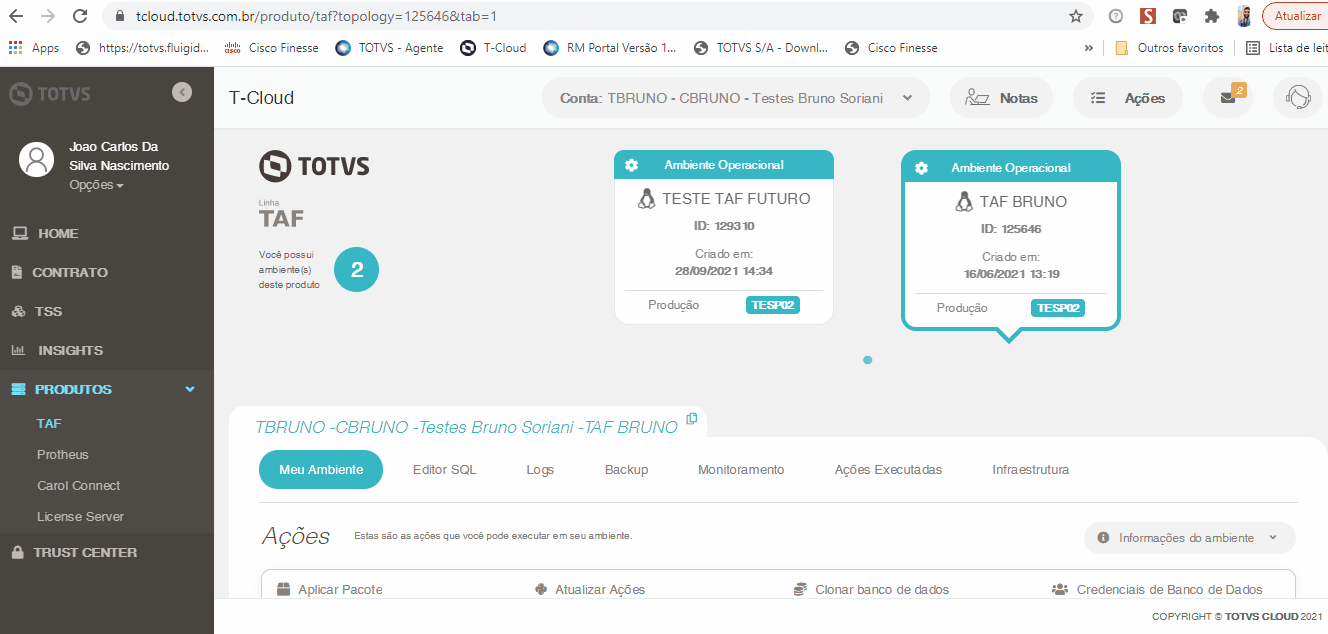Collapse the sidebar with the arrow icon
The image size is (1328, 634).
click(x=182, y=92)
